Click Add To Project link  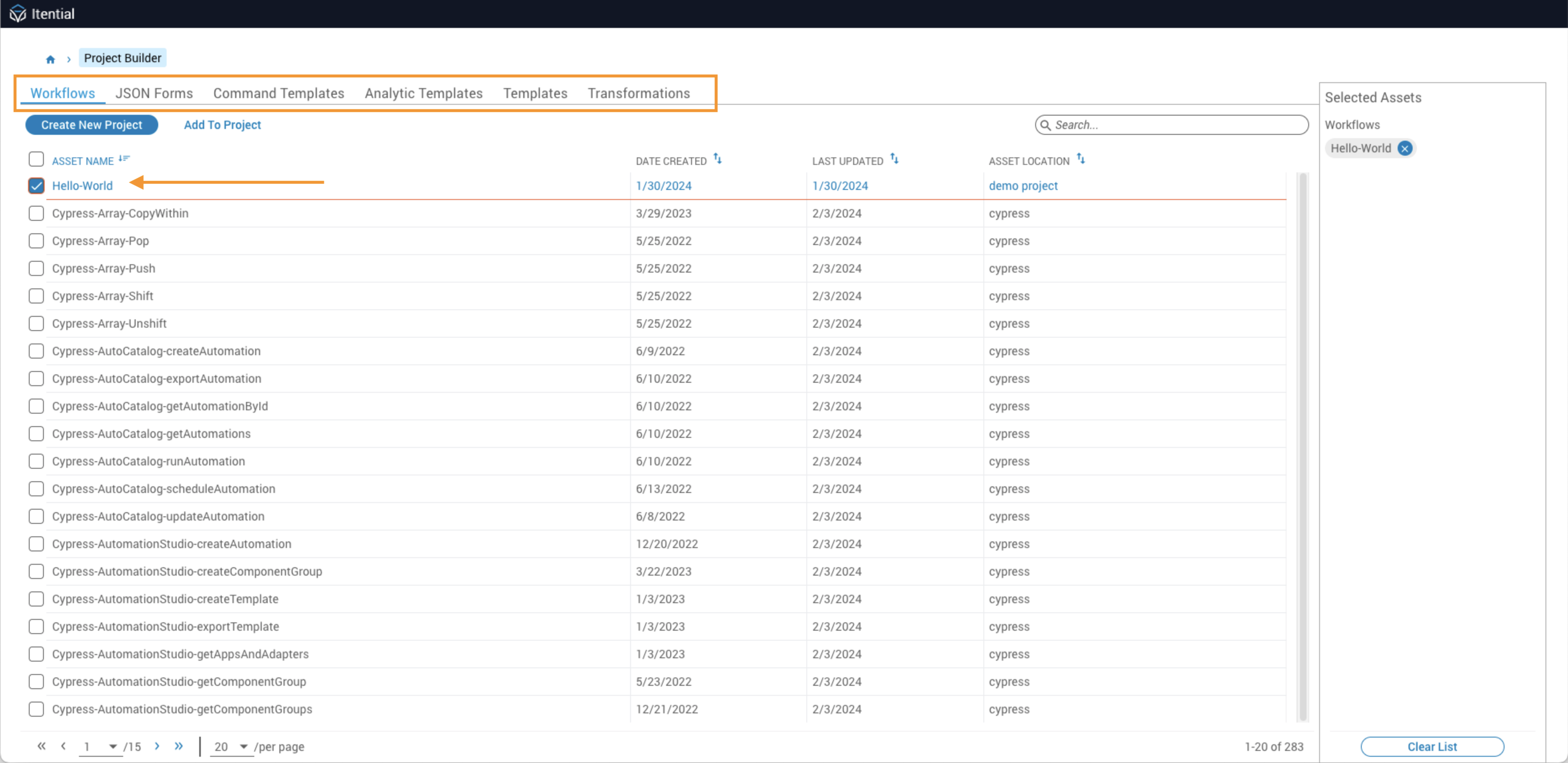point(222,125)
